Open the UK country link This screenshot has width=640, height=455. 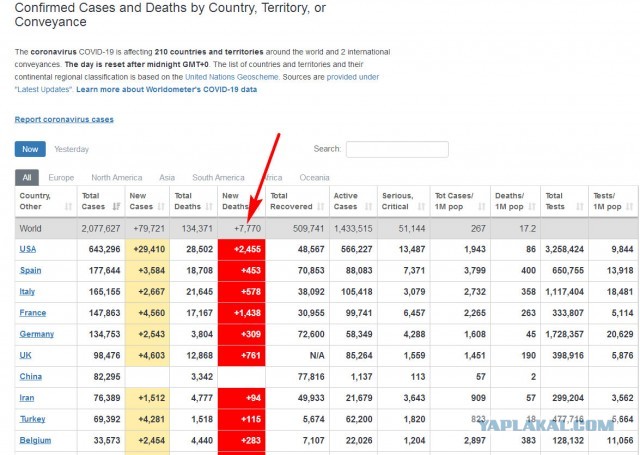click(x=25, y=355)
